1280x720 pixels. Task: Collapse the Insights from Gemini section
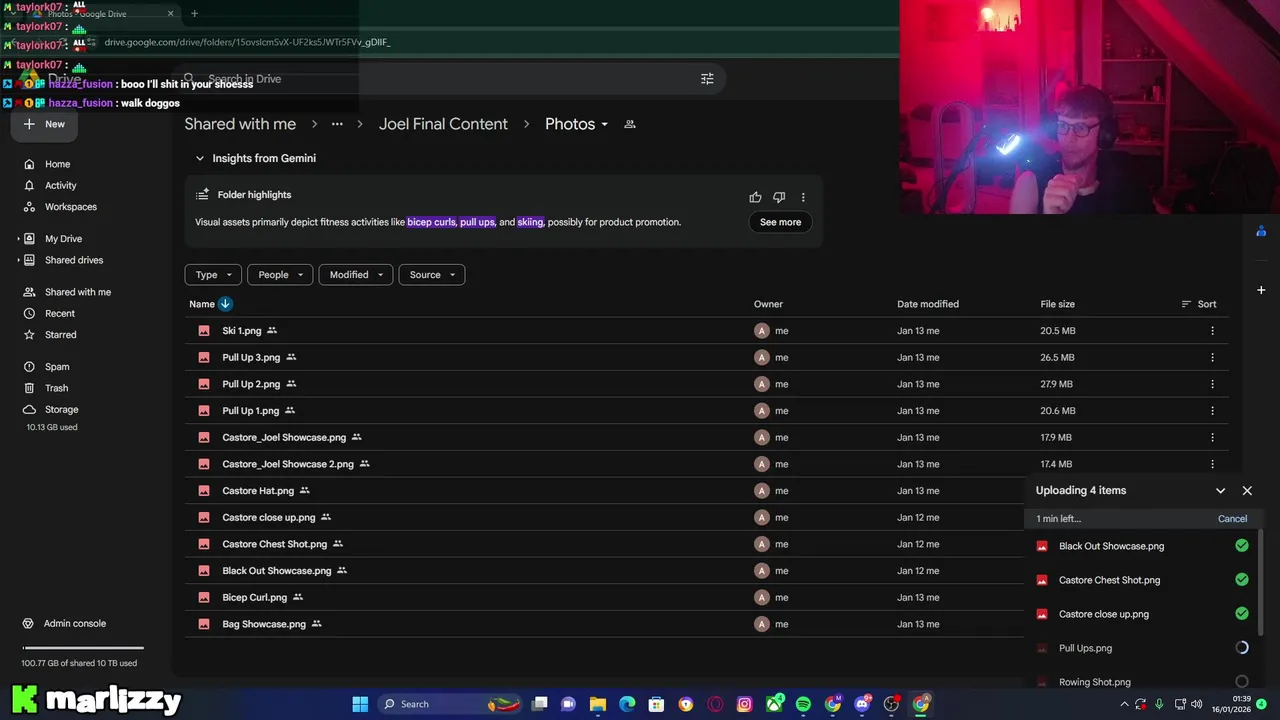(199, 158)
